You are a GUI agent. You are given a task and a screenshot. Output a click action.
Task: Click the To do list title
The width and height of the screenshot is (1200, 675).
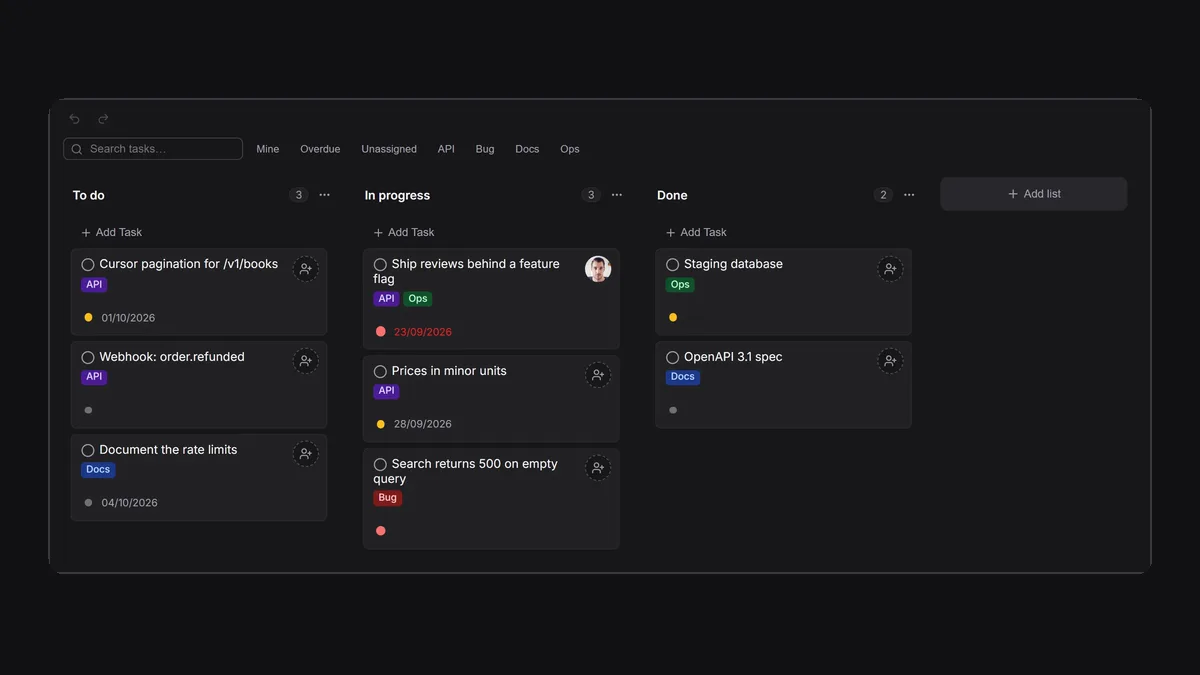tap(89, 195)
